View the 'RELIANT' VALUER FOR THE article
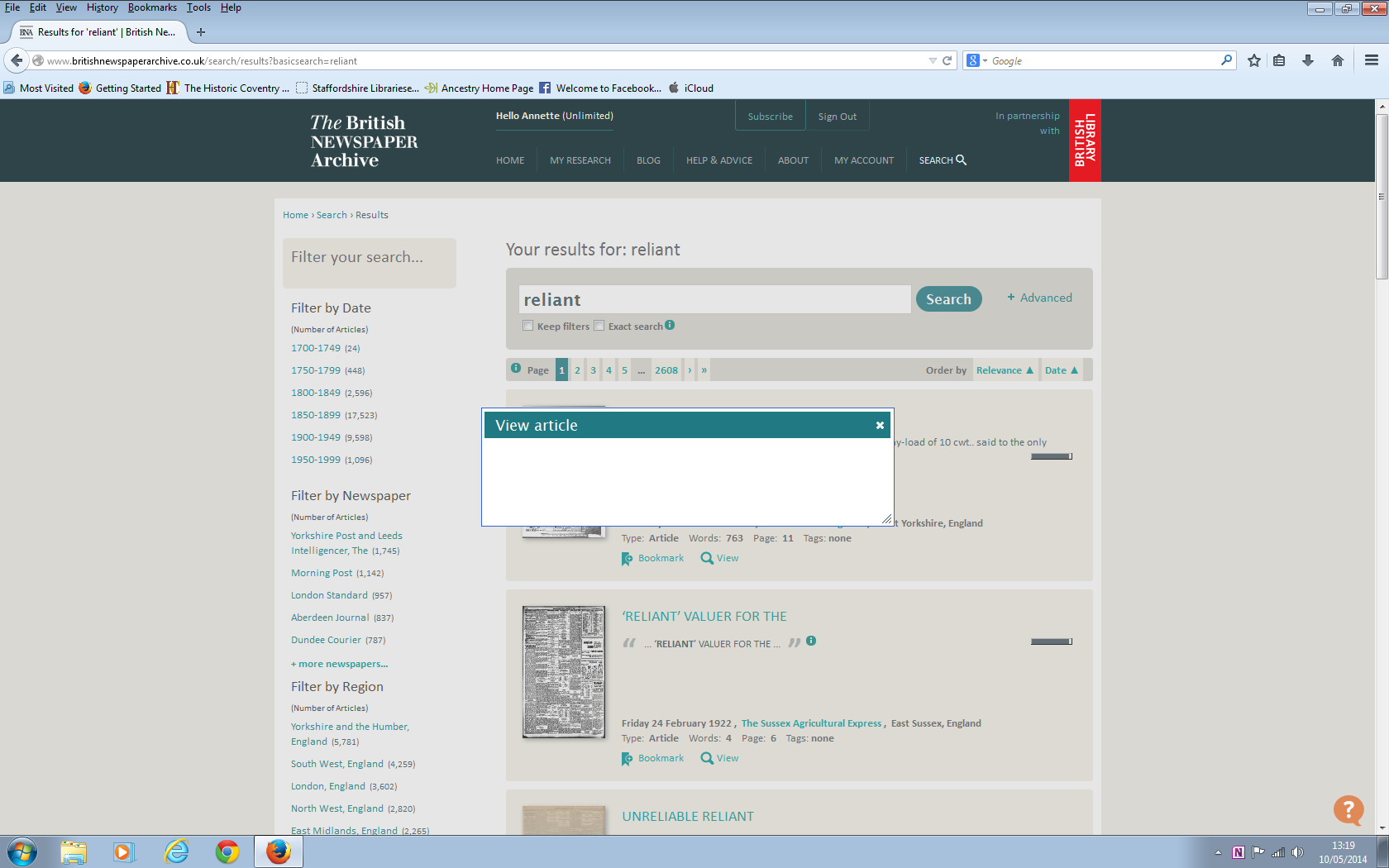The height and width of the screenshot is (868, 1389). click(720, 758)
